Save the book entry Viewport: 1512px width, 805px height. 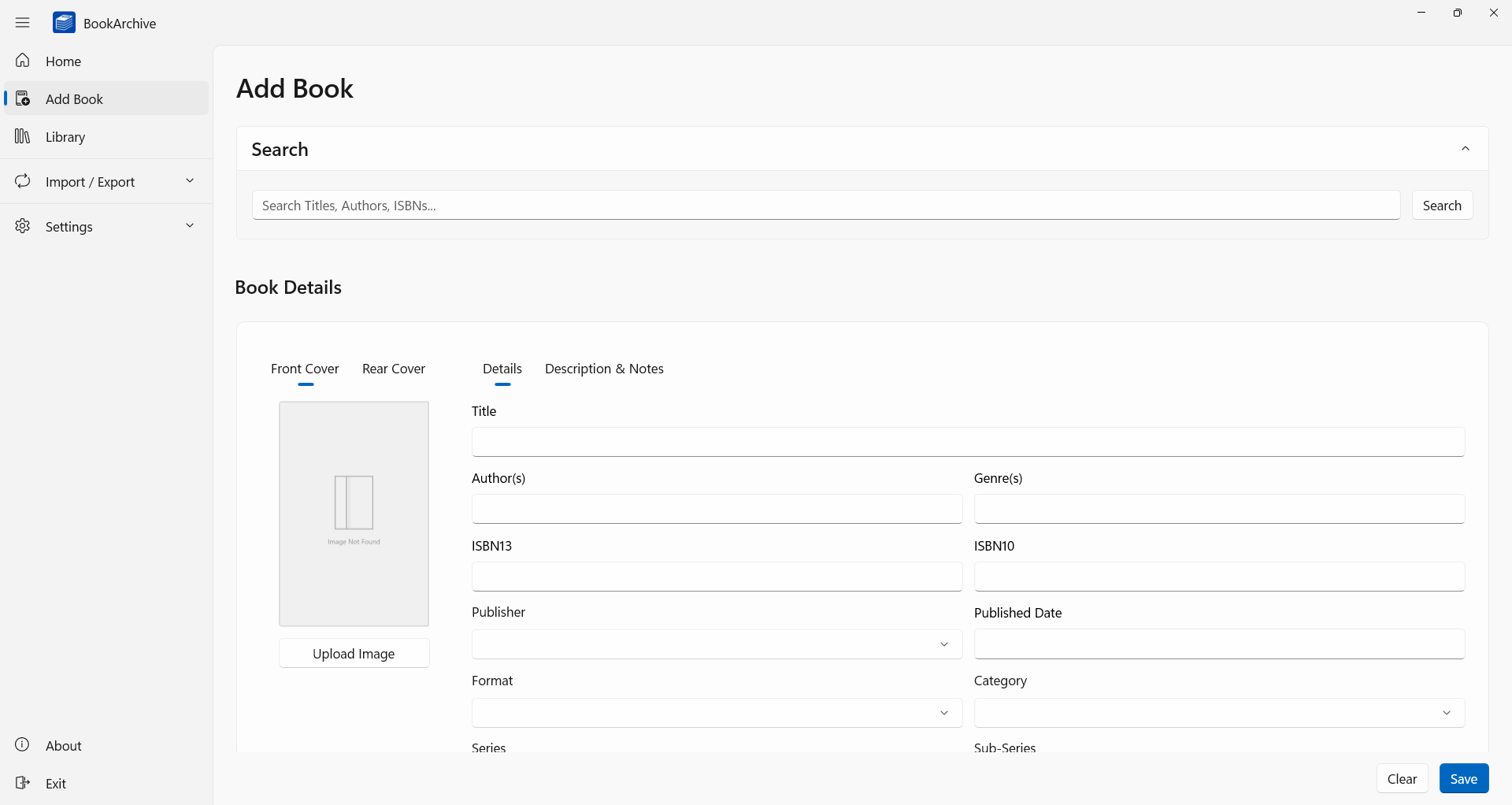click(1463, 778)
